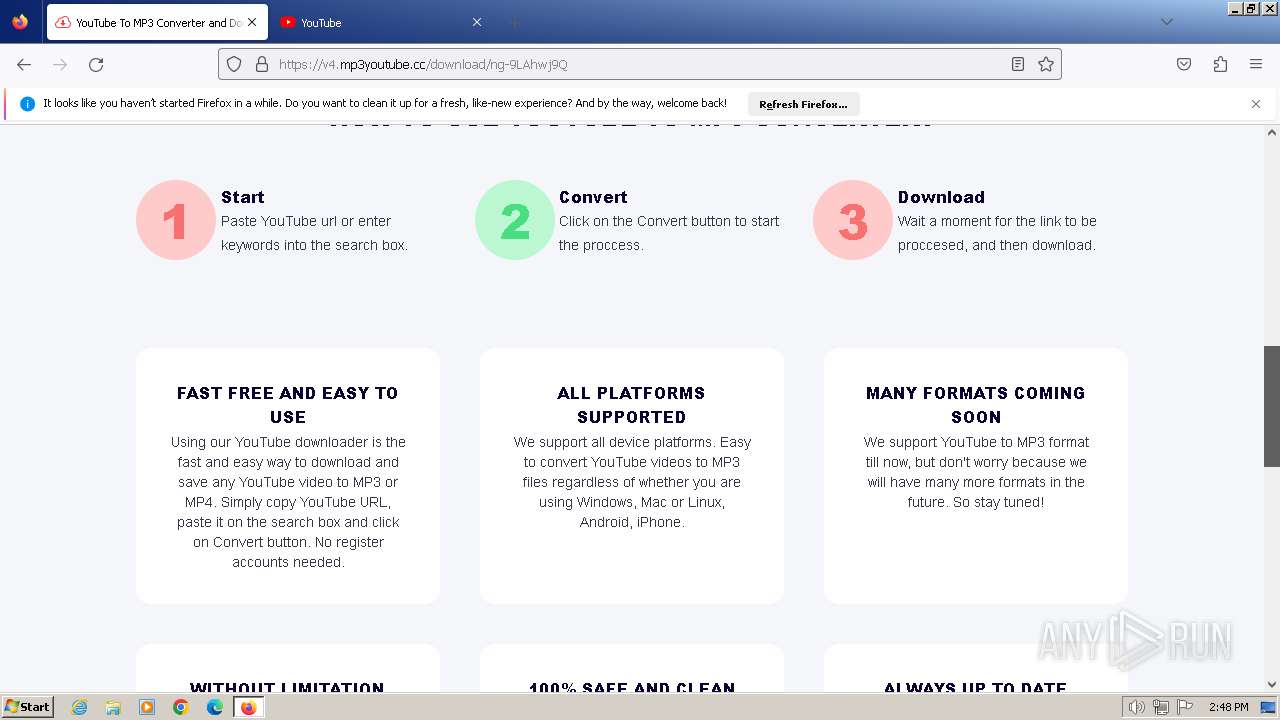Click the 100% SAFE AND CLEAN heading
This screenshot has height=720, width=1280.
click(632, 687)
